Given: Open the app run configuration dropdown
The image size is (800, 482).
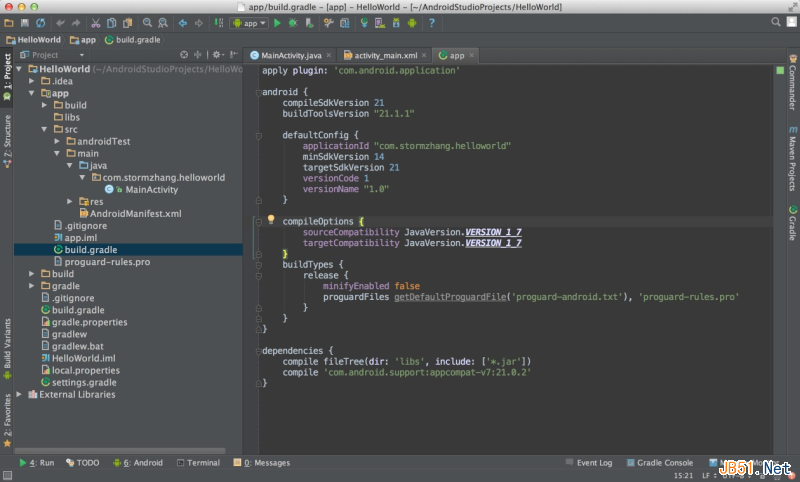Looking at the screenshot, I should (250, 22).
